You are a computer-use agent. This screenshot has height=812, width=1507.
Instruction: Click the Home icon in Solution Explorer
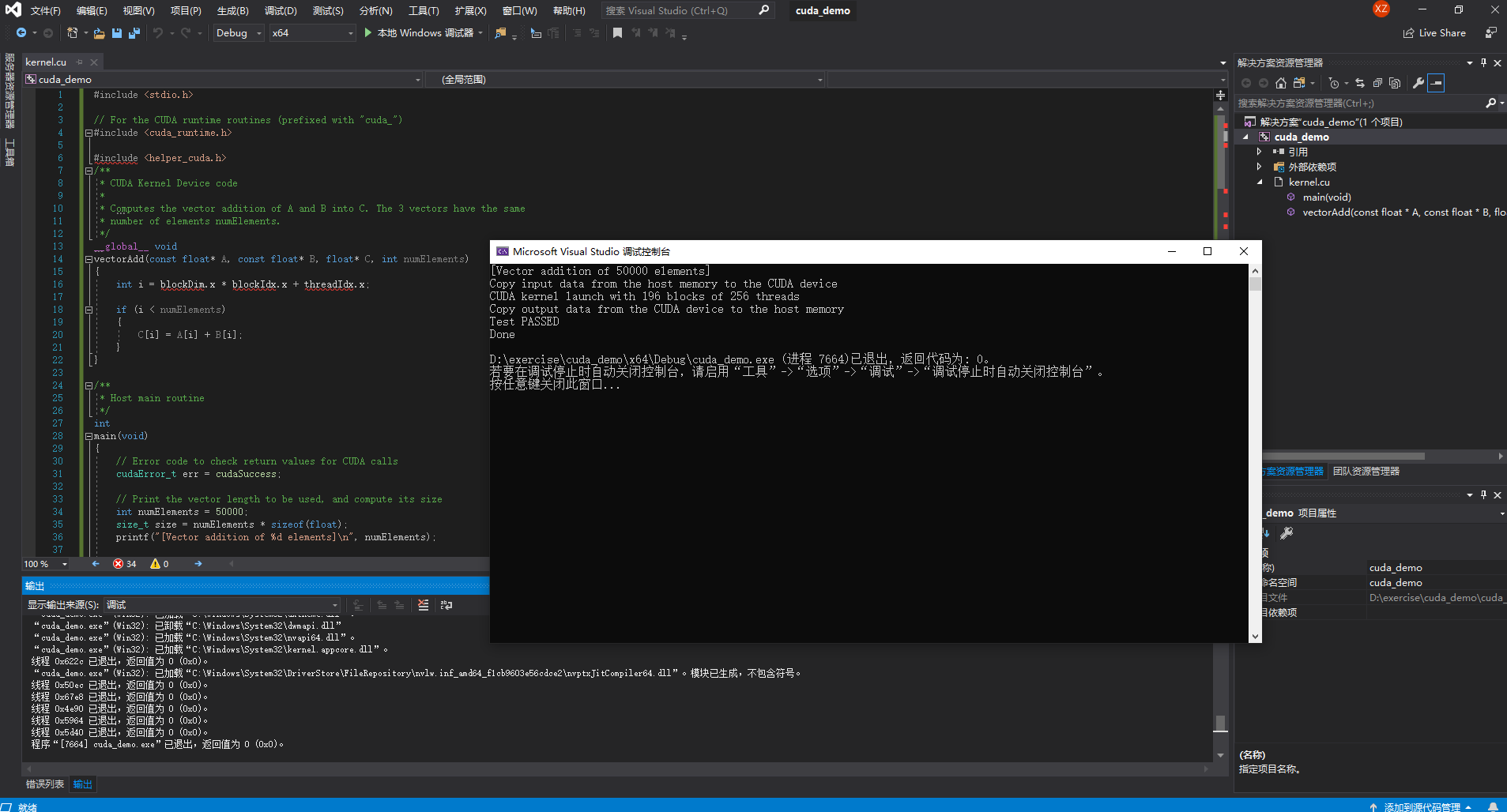[x=1281, y=83]
